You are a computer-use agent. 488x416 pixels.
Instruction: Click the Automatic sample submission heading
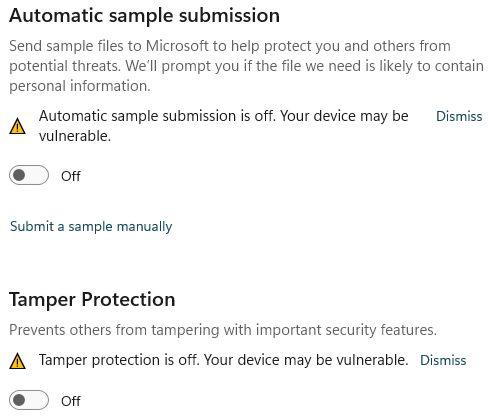click(x=144, y=16)
